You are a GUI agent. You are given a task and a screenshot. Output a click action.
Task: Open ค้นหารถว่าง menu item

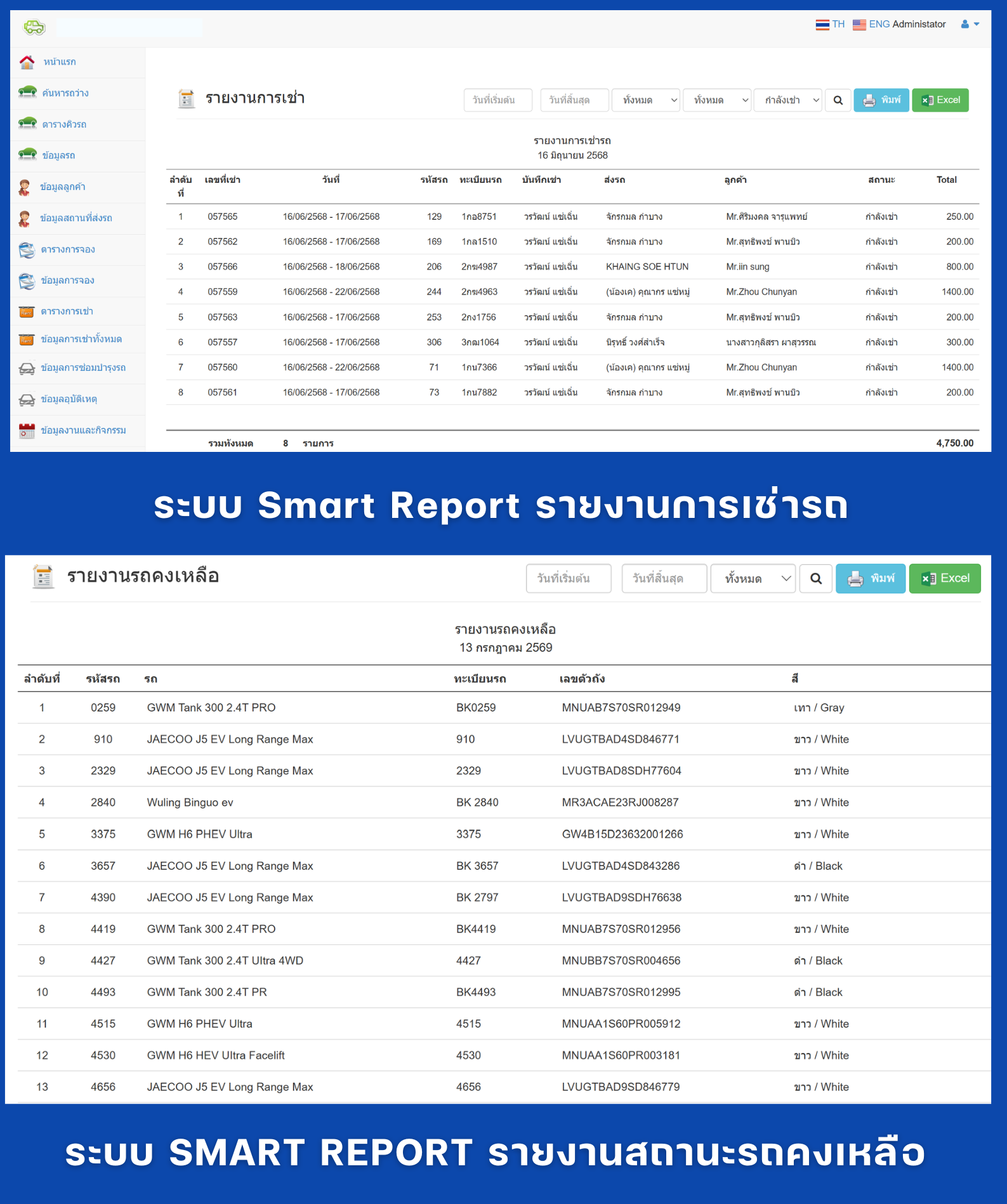[65, 93]
